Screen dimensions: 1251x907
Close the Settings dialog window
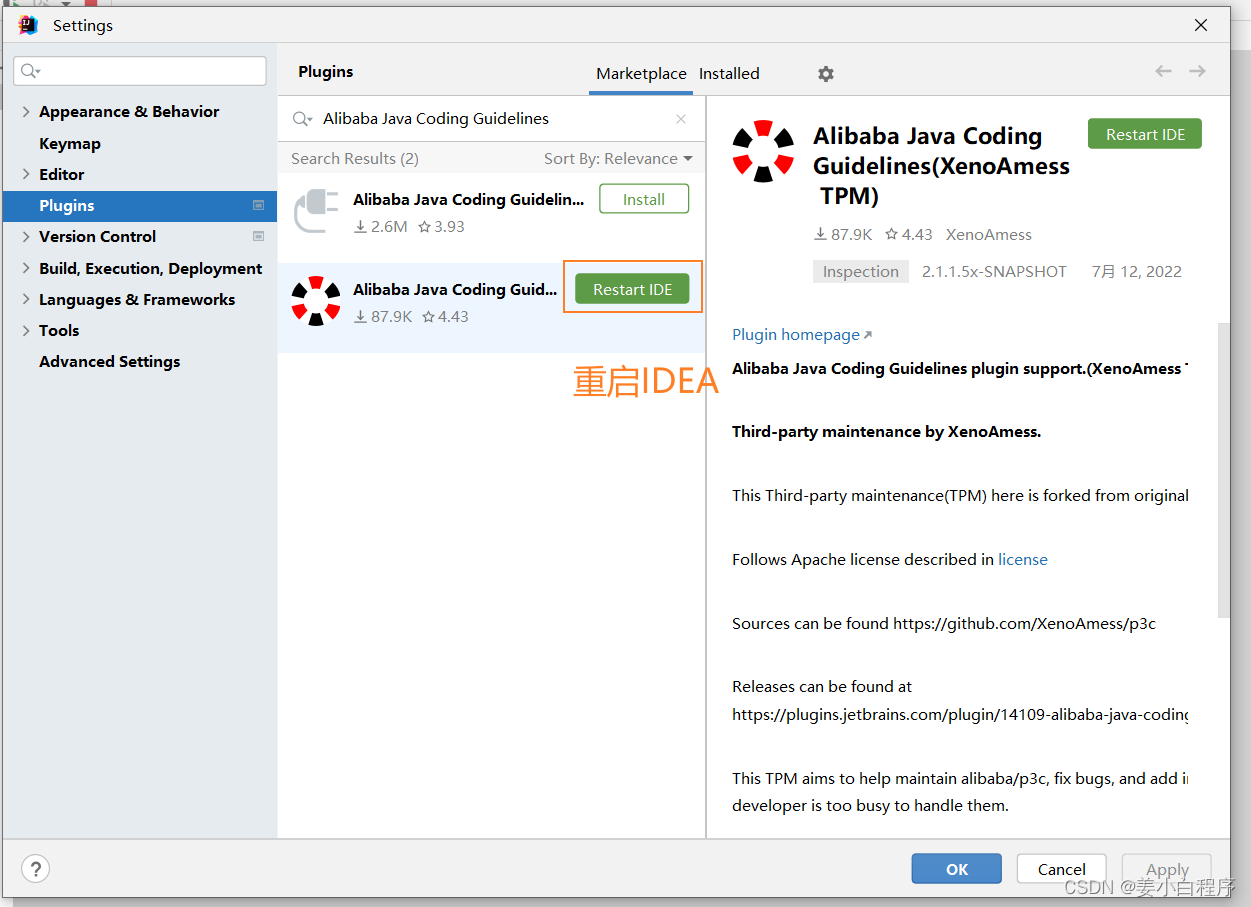pos(1201,25)
